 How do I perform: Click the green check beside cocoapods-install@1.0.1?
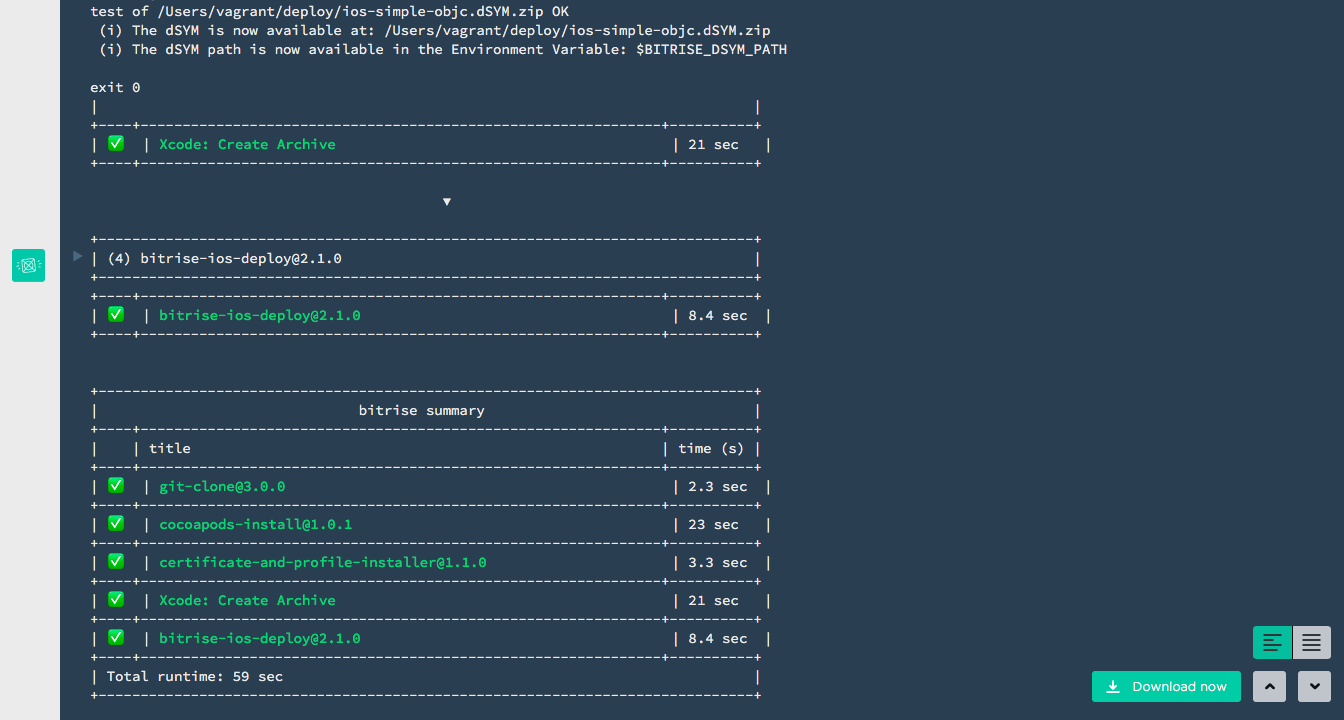coord(116,523)
